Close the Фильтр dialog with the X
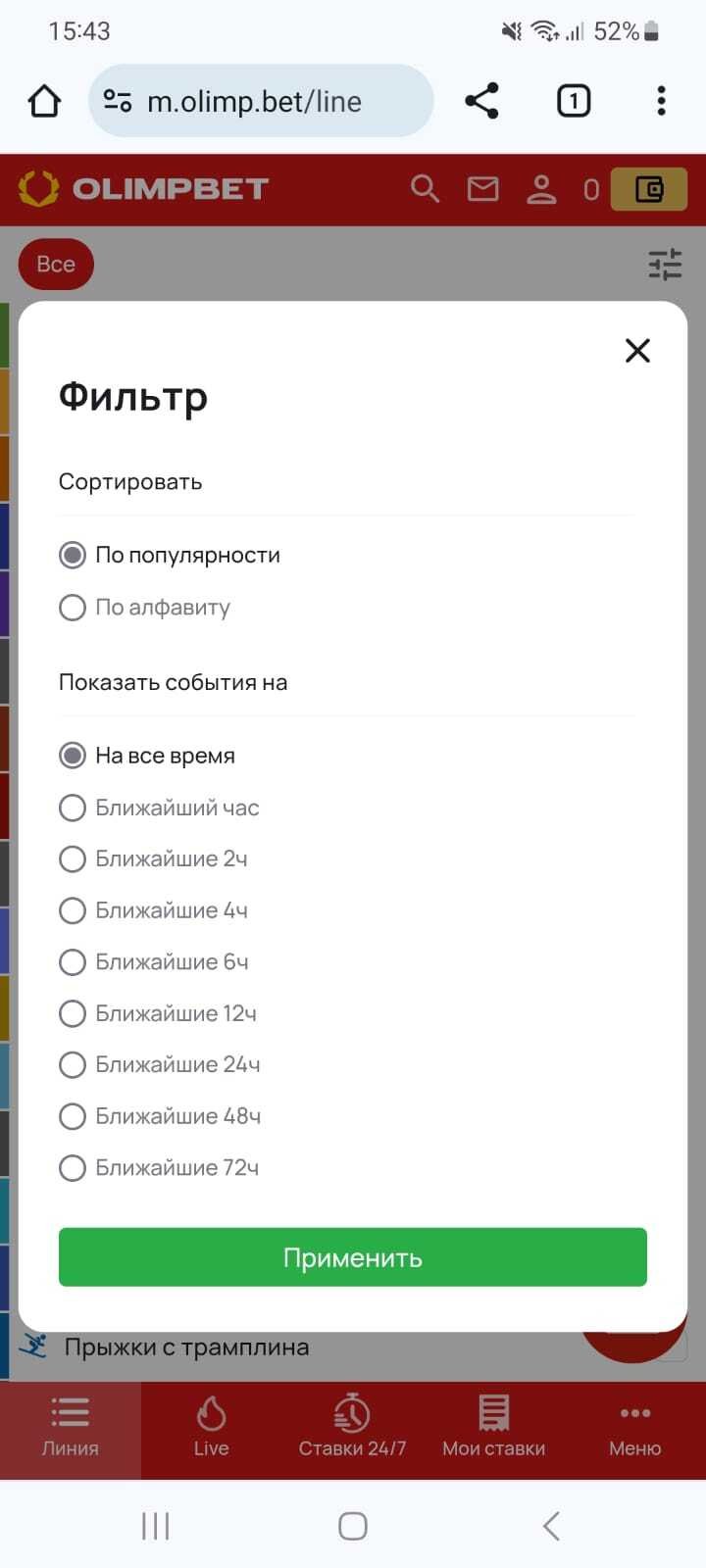 (x=637, y=351)
